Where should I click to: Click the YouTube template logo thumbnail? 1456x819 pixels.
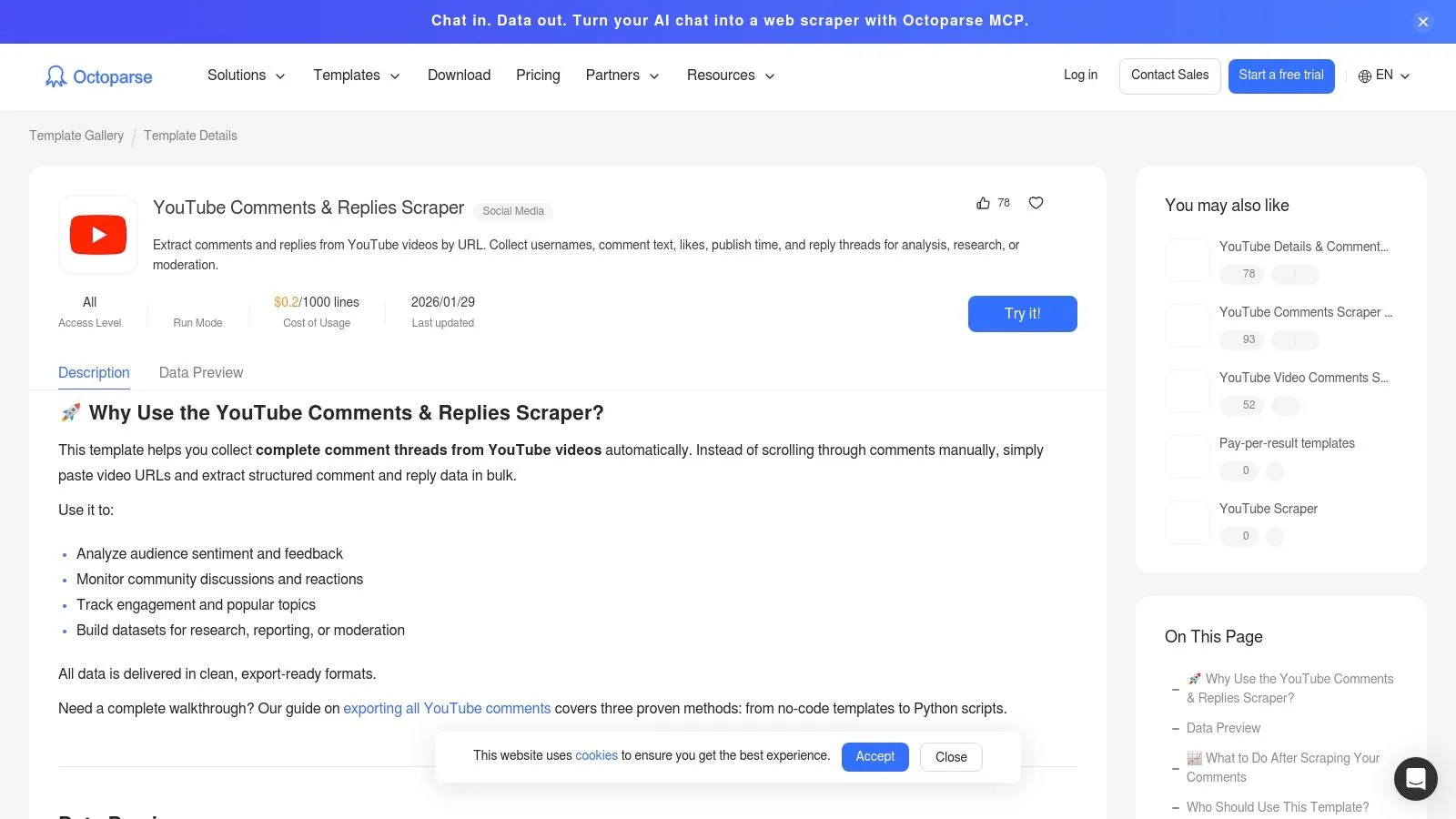point(98,235)
